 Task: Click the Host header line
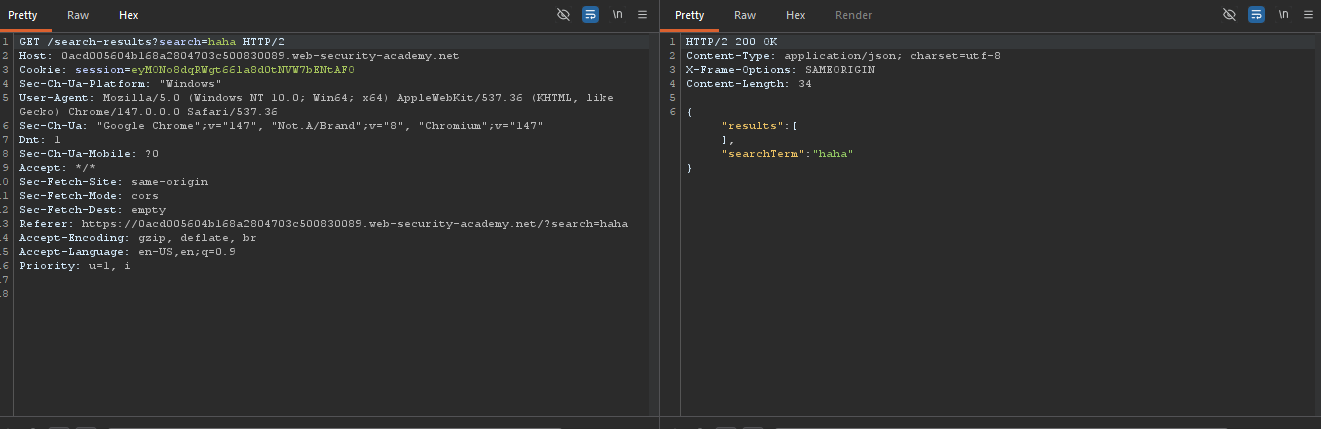[x=239, y=56]
